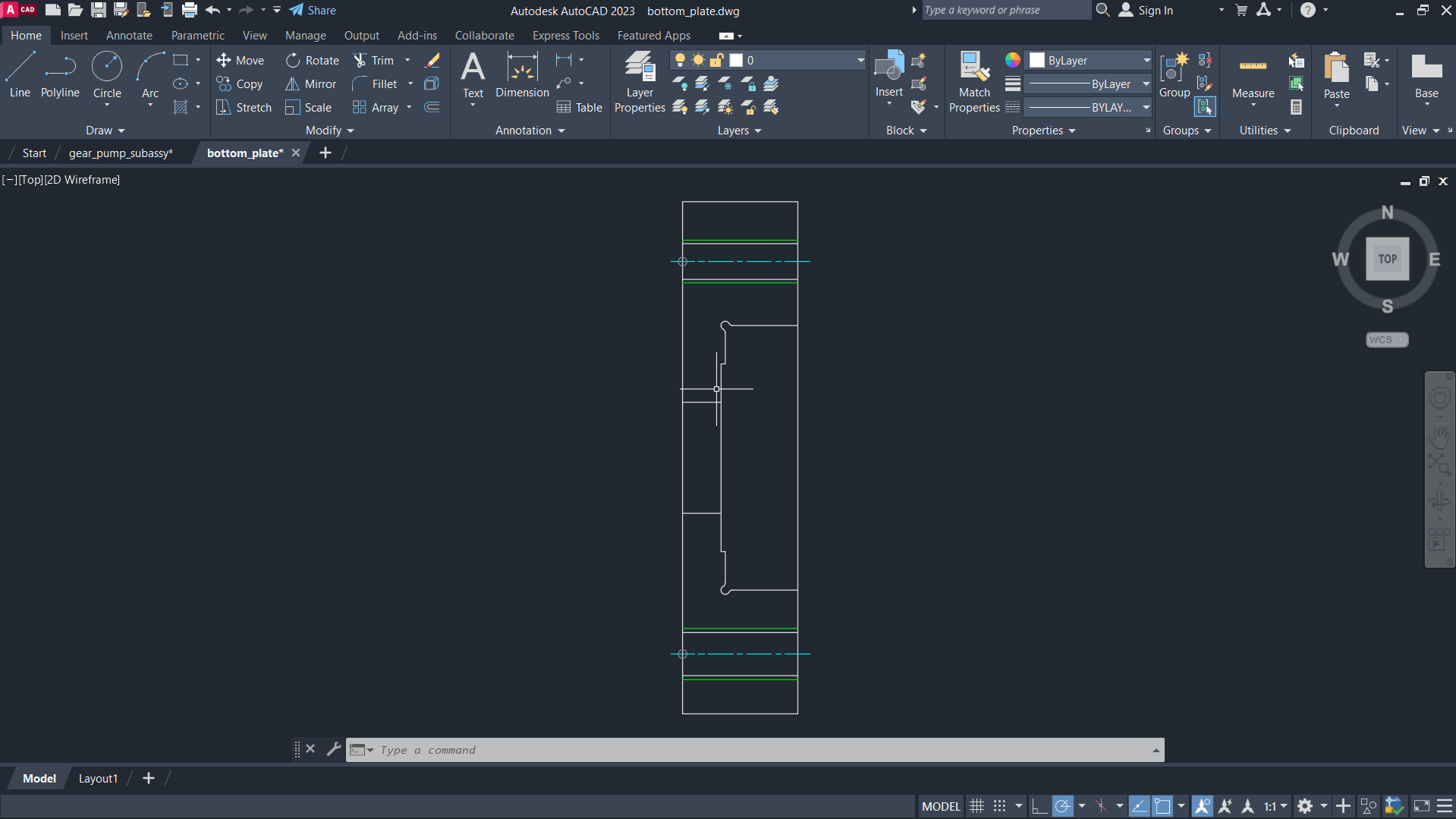
Task: Click the Share button
Action: click(x=313, y=11)
